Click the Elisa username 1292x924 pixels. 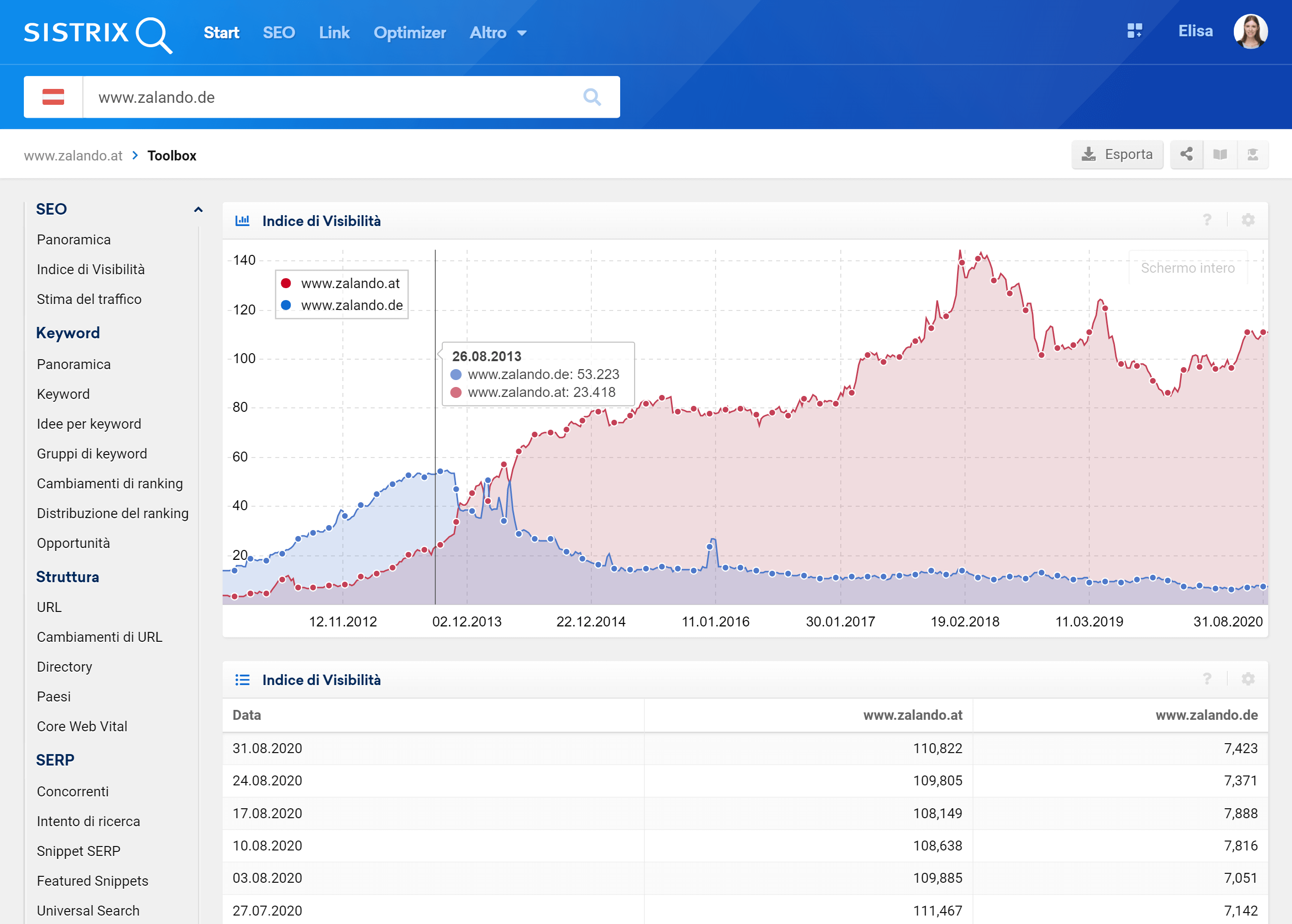point(1195,31)
